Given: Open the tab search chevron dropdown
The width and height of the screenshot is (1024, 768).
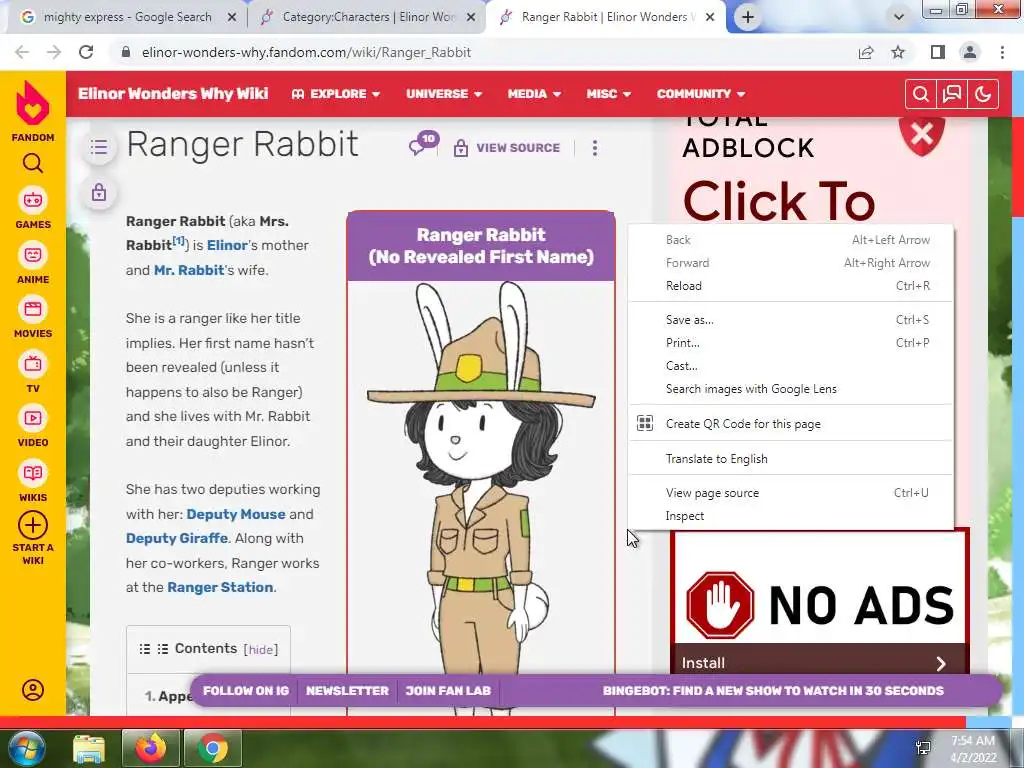Looking at the screenshot, I should pyautogui.click(x=899, y=17).
